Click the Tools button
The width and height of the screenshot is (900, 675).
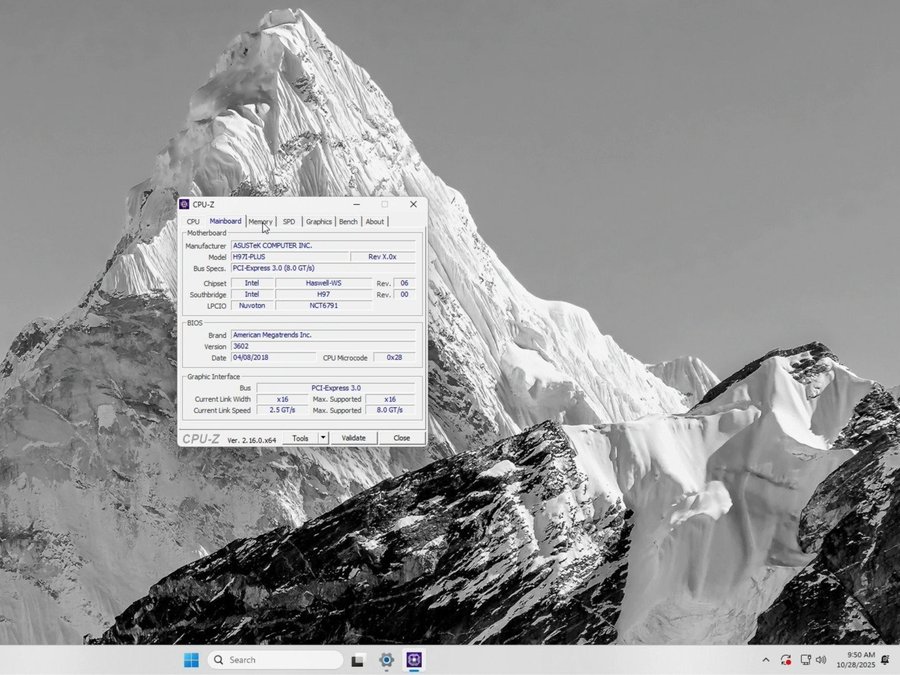coord(300,438)
